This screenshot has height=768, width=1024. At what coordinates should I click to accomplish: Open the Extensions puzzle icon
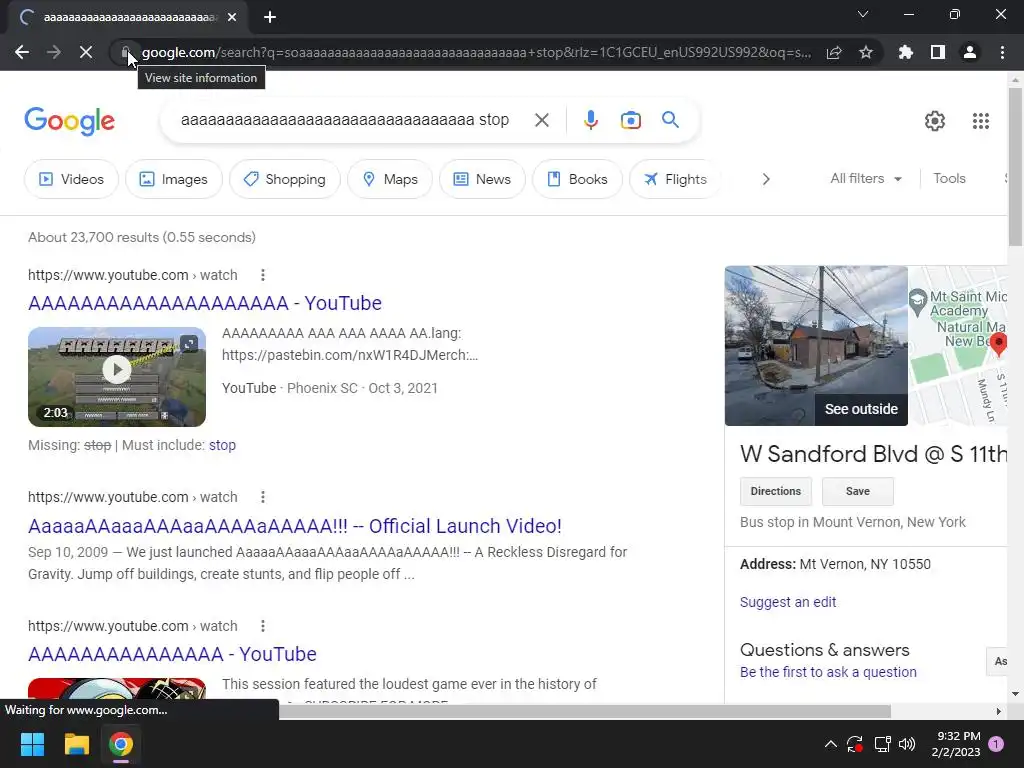906,52
